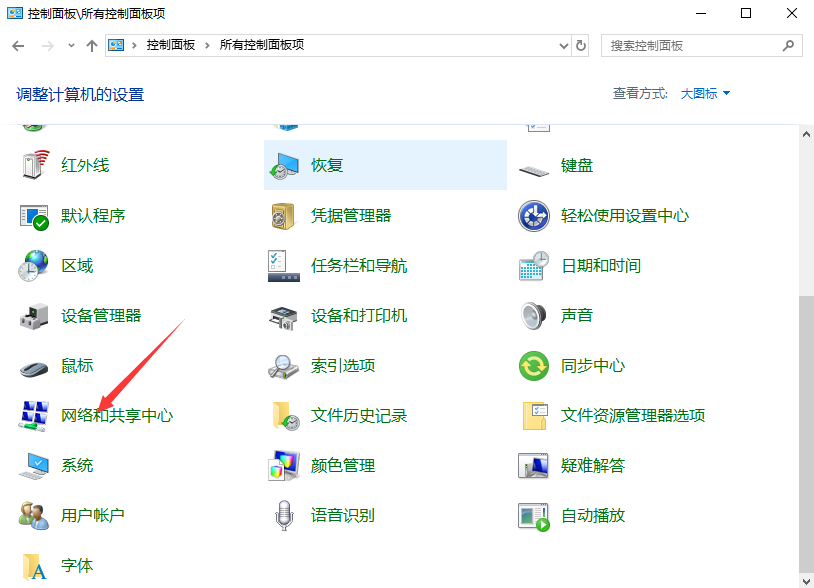Open the 网络和共享中心 icon
Screen dimensions: 814x588
[35, 416]
